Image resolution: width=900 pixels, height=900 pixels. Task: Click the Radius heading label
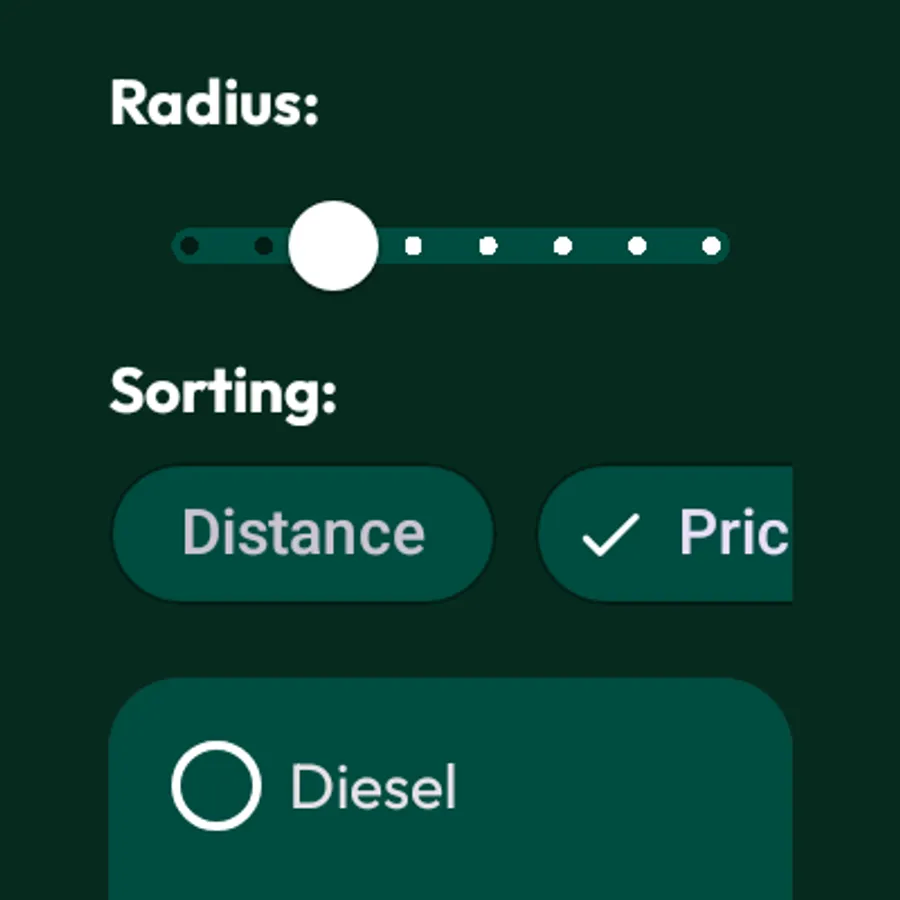[x=214, y=102]
